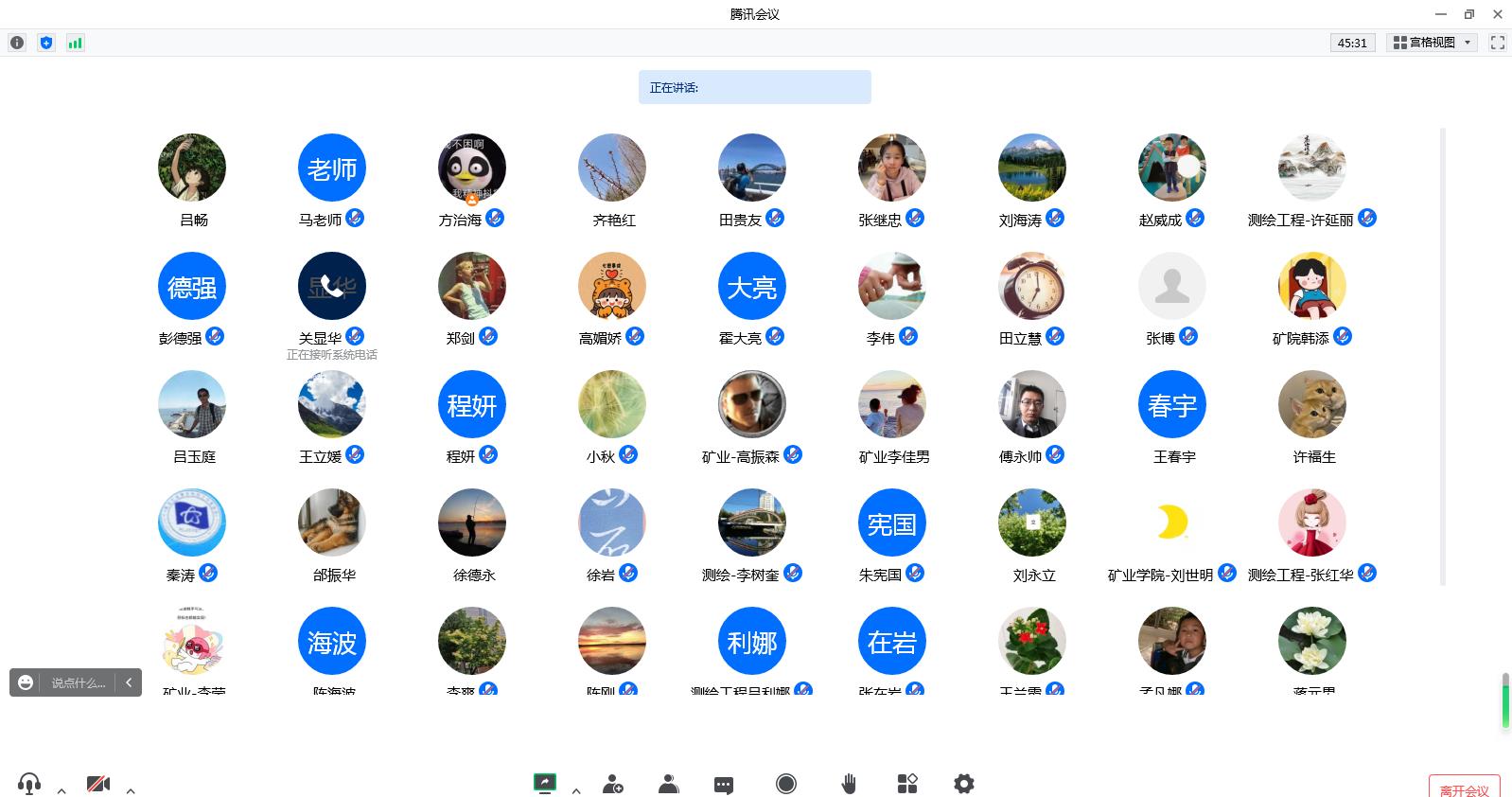Open the 宫格视图 view dropdown
The image size is (1512, 797).
click(x=1433, y=43)
